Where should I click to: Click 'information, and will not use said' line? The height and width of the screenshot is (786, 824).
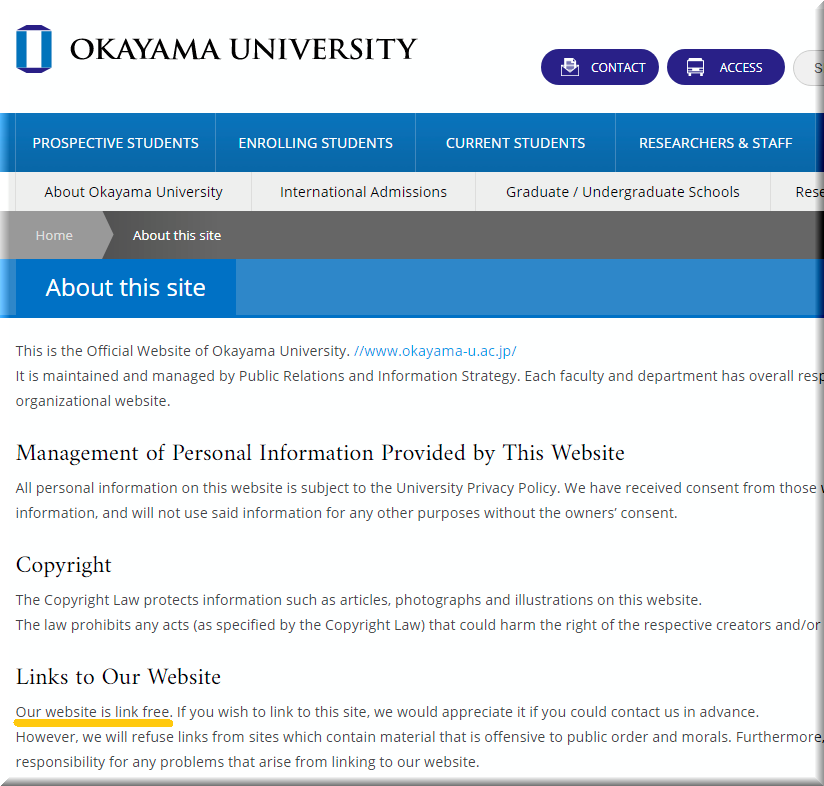(x=346, y=513)
